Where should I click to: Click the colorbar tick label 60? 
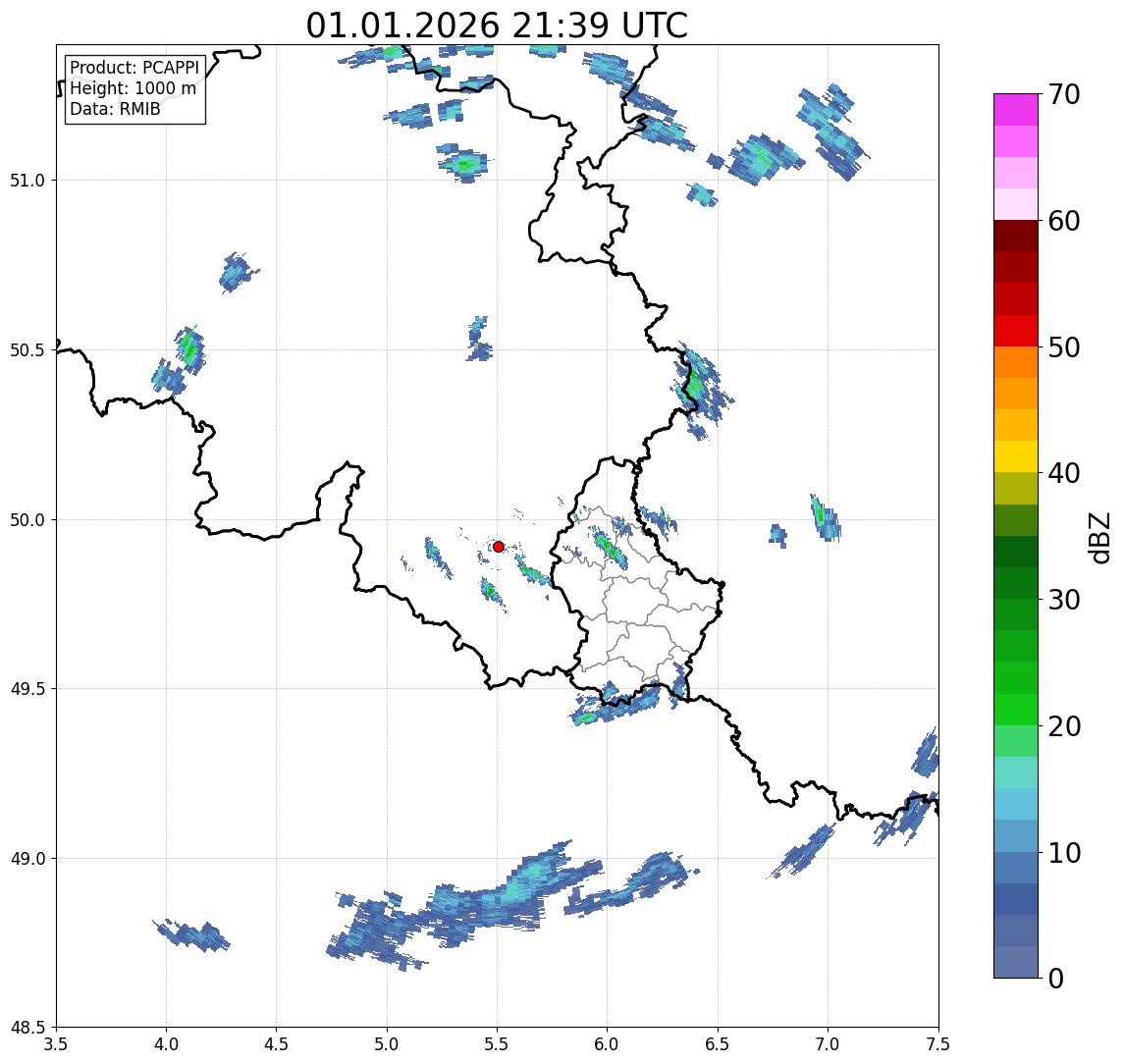1064,221
